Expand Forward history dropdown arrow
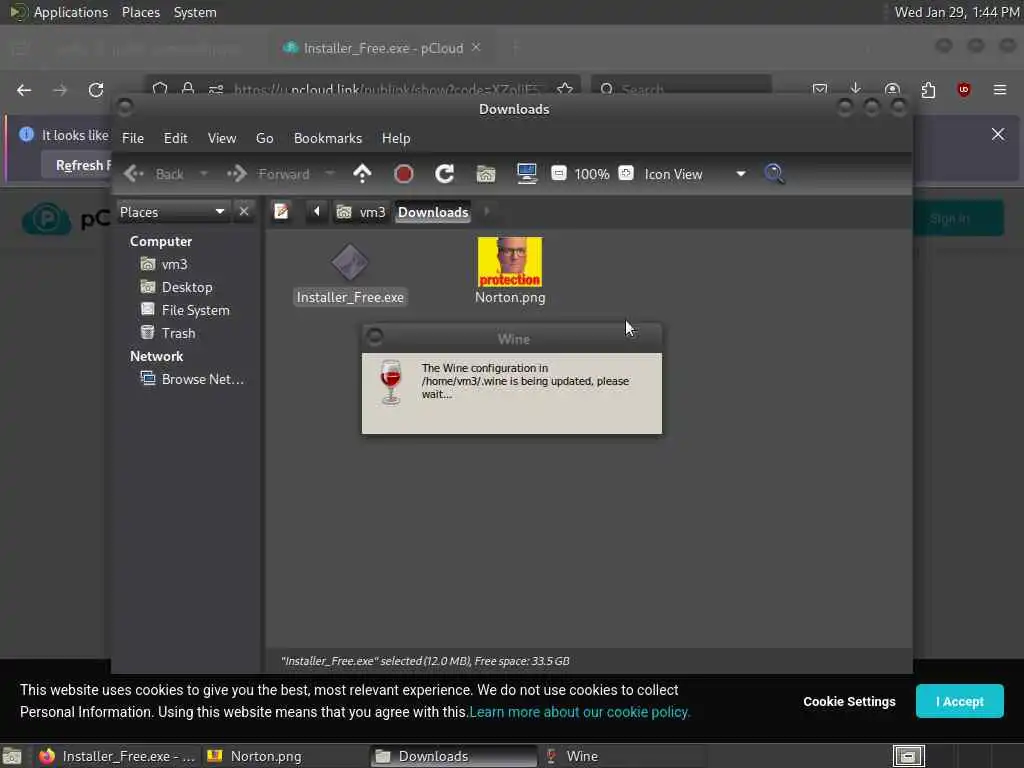This screenshot has height=768, width=1024. (330, 174)
